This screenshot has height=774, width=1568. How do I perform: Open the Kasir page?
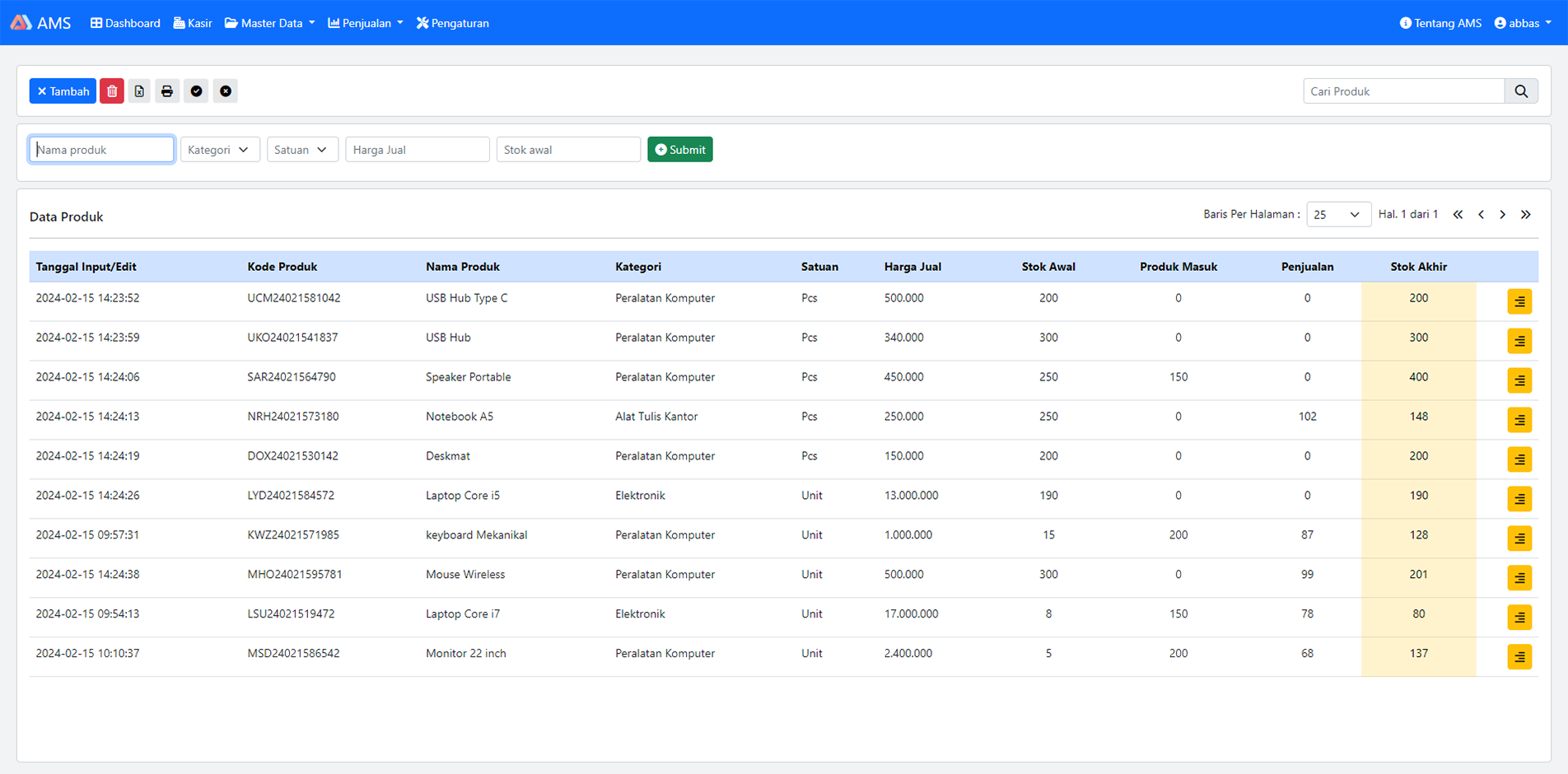(x=193, y=23)
